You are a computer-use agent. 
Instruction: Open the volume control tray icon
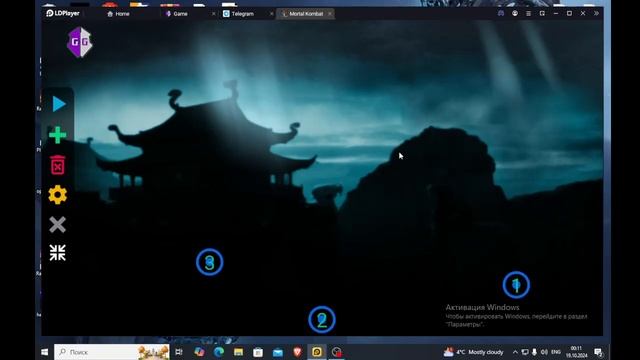pyautogui.click(x=544, y=352)
